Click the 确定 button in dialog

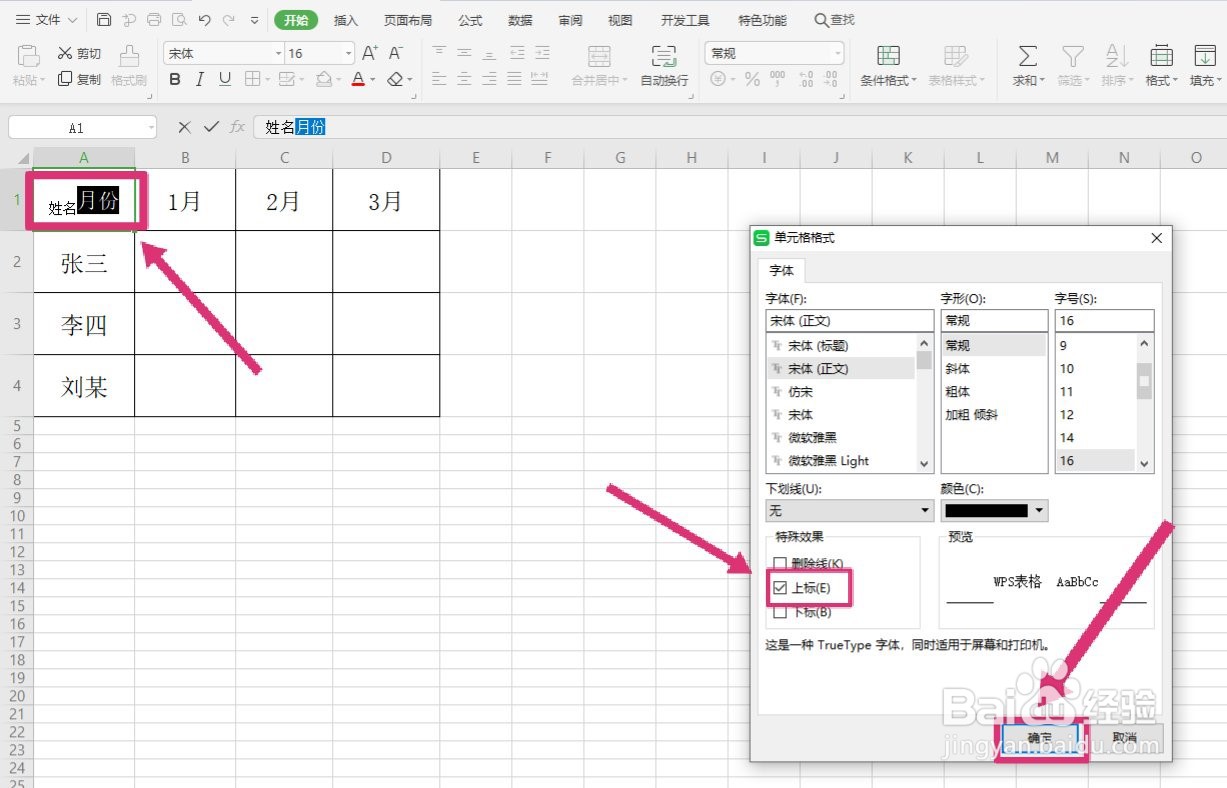pyautogui.click(x=1040, y=738)
